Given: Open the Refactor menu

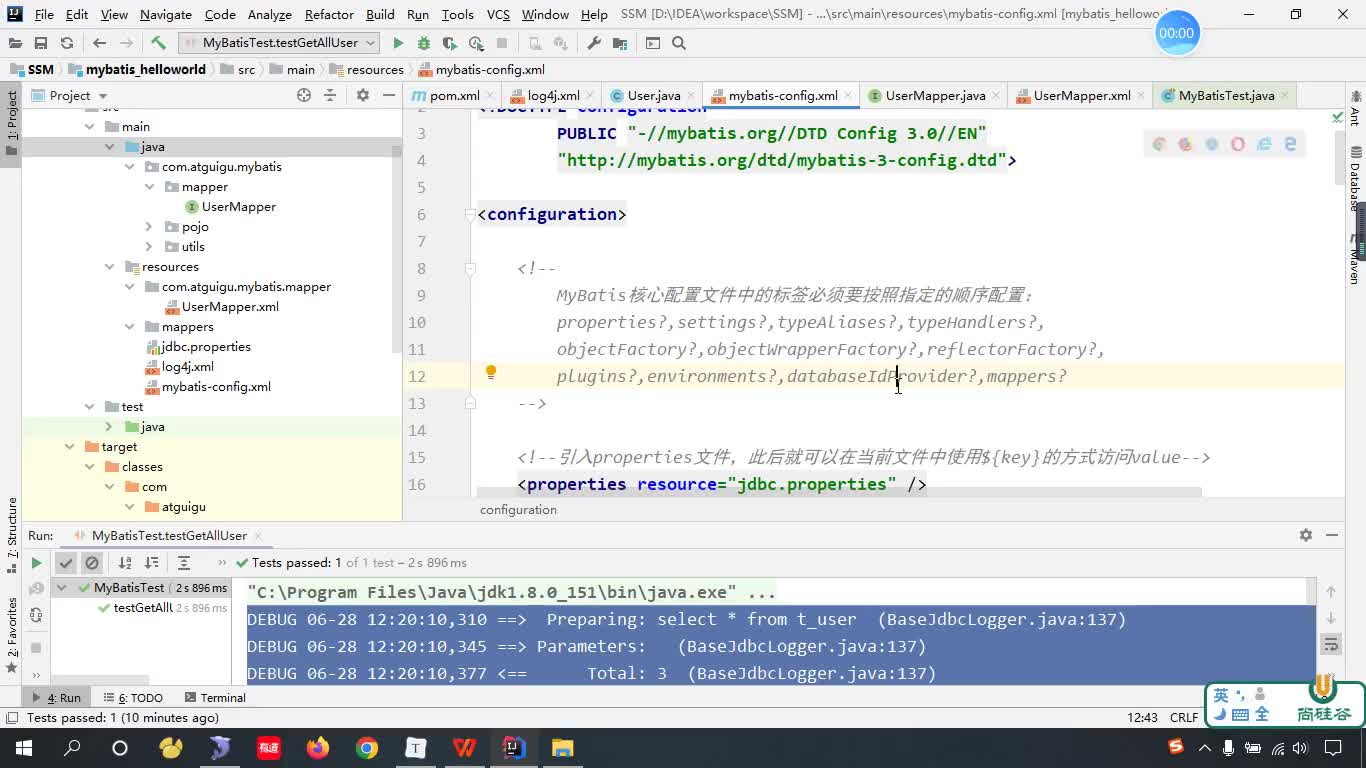Looking at the screenshot, I should 329,14.
